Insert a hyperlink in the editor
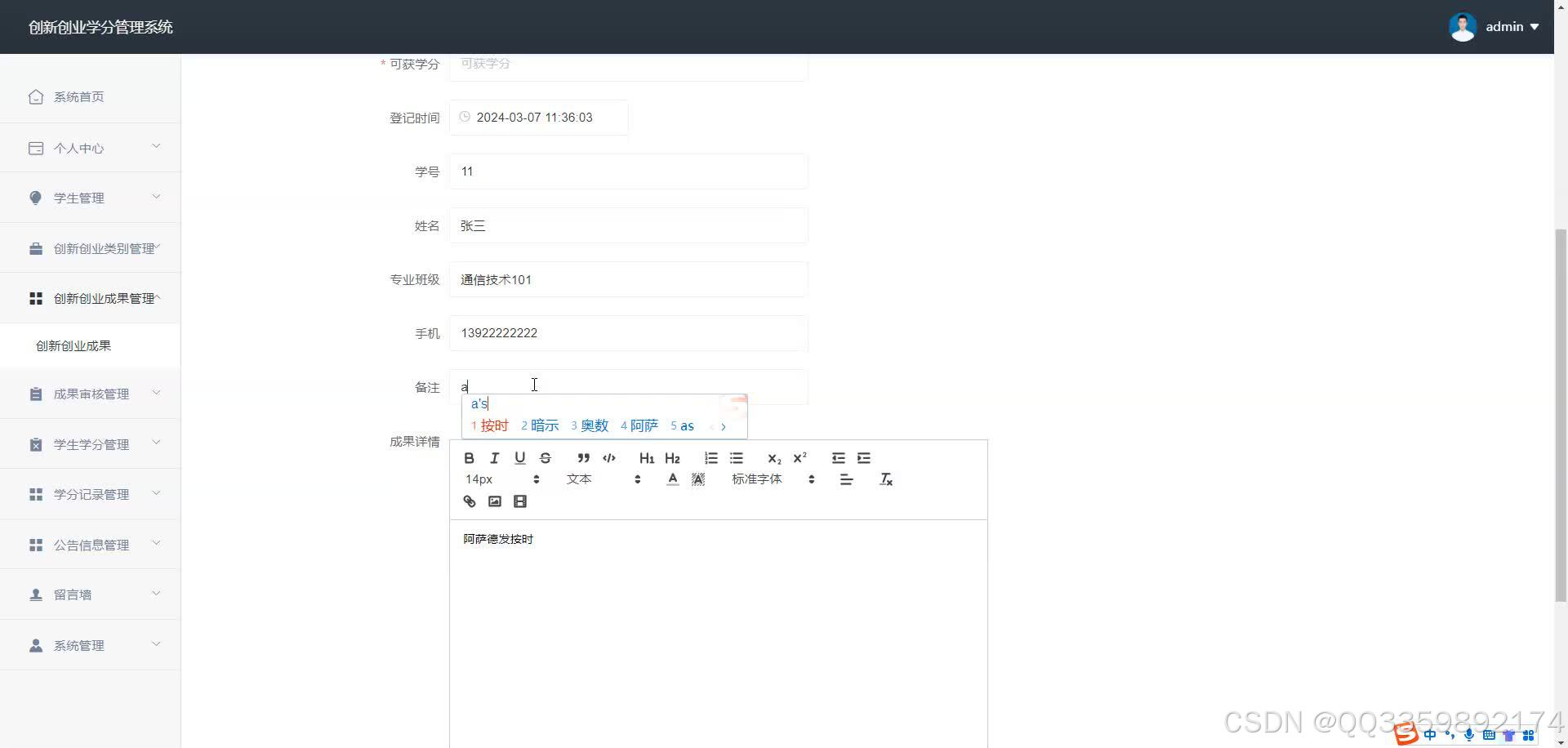The height and width of the screenshot is (748, 1568). point(469,501)
